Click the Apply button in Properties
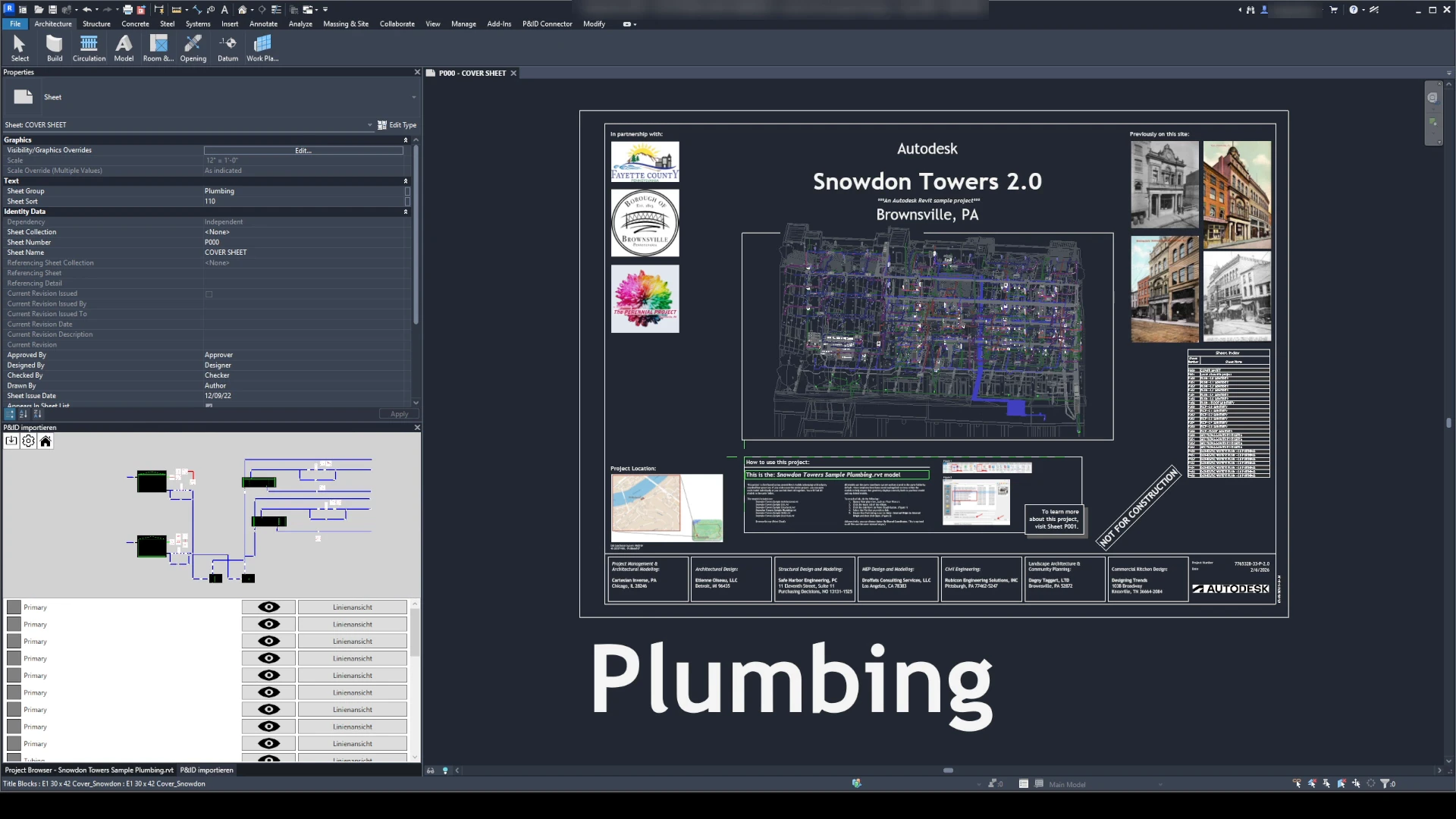1456x819 pixels. click(399, 414)
